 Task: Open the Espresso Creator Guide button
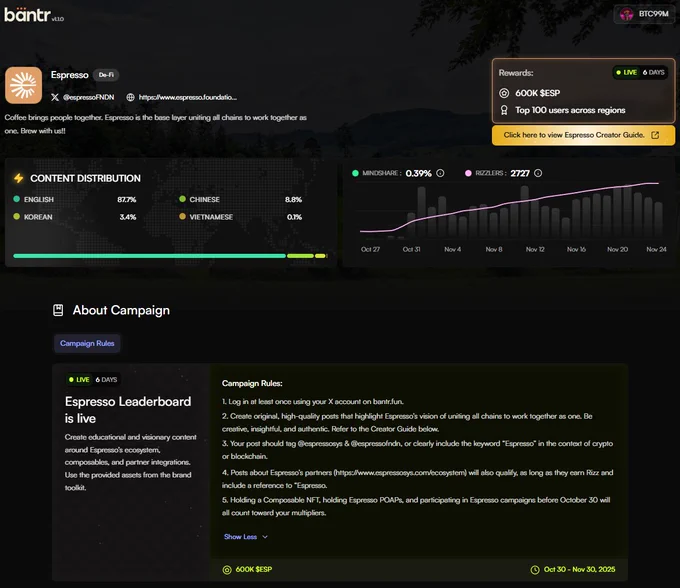pos(583,135)
